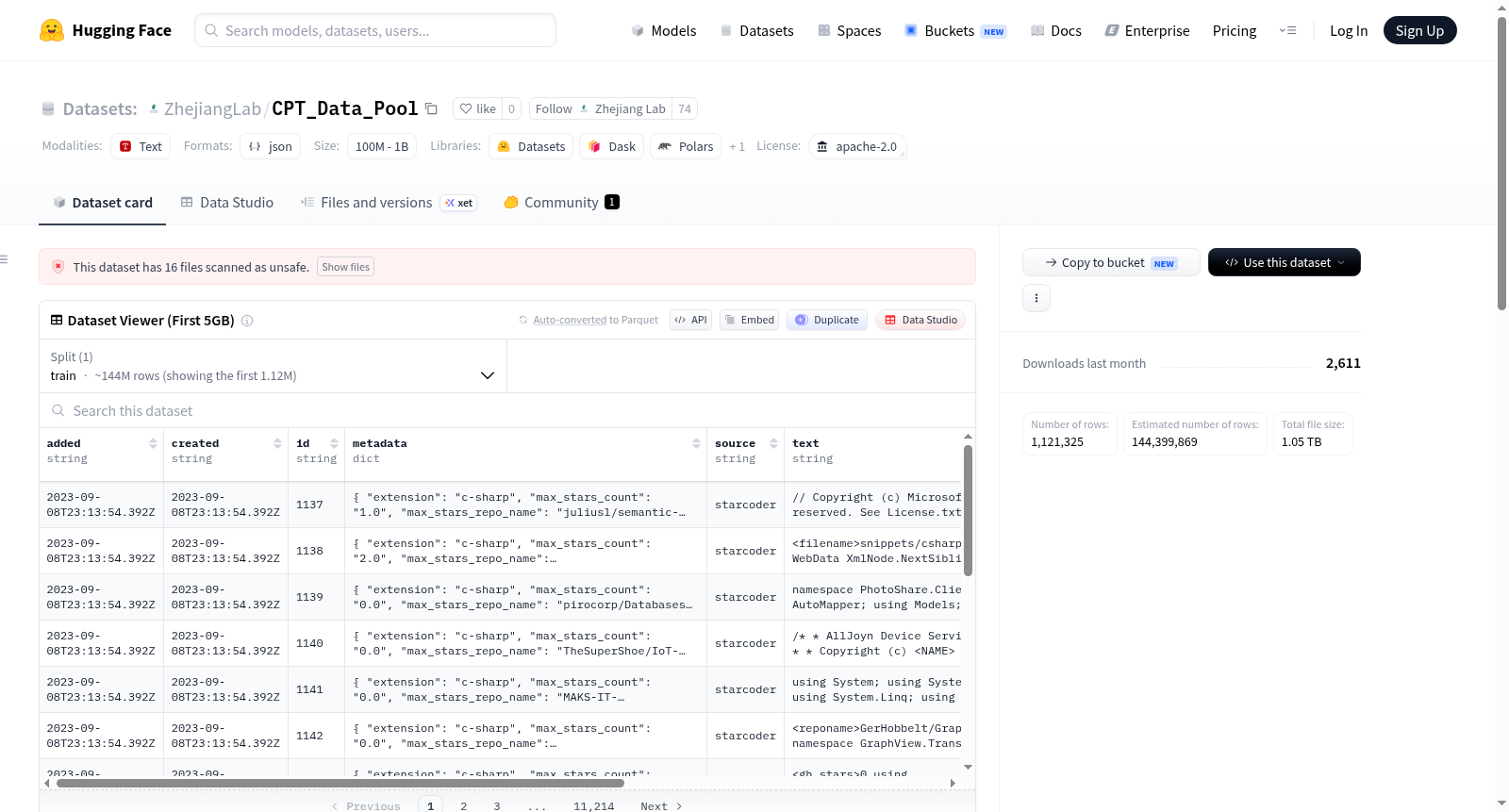This screenshot has height=812, width=1509.
Task: Open the Buckets nav item
Action: (955, 30)
